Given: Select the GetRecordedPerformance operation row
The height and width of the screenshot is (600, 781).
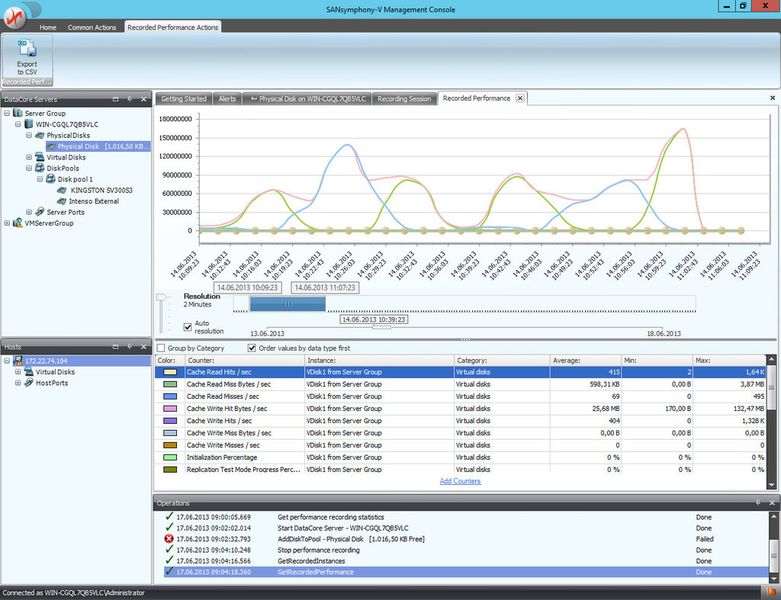Looking at the screenshot, I should coord(465,572).
